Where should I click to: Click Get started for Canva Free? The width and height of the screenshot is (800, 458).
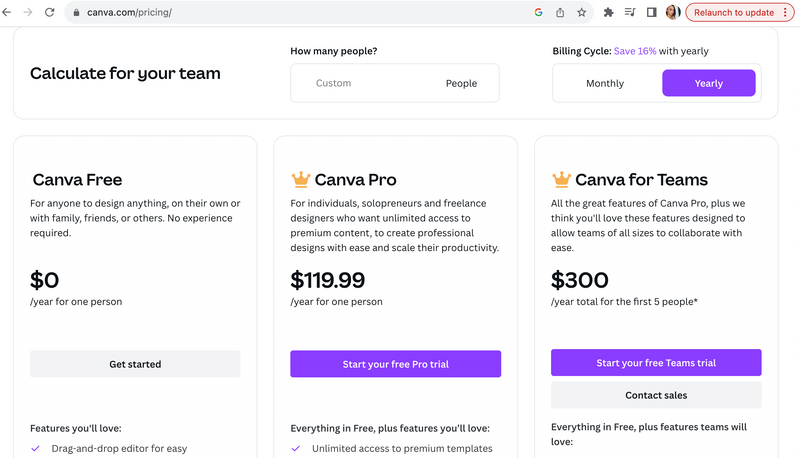pyautogui.click(x=135, y=364)
